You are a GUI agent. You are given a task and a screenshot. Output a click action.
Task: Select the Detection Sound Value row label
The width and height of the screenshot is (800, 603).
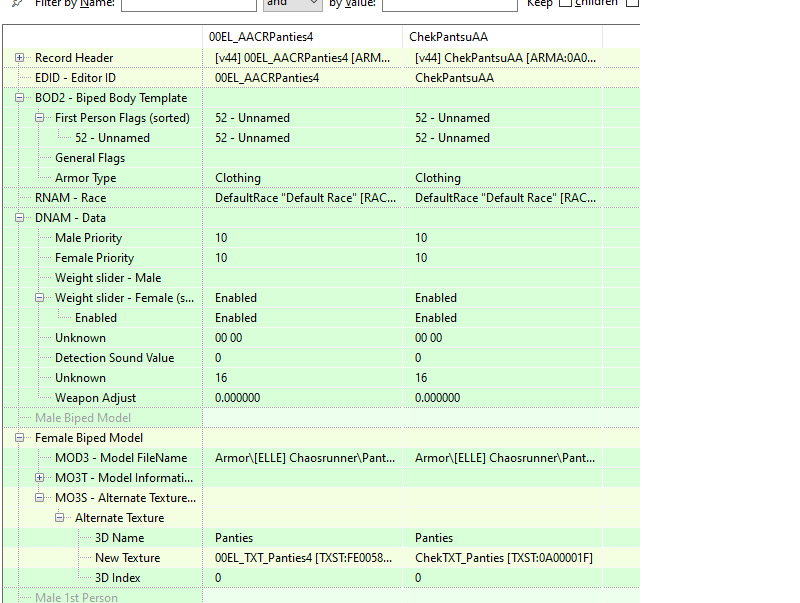(x=114, y=358)
